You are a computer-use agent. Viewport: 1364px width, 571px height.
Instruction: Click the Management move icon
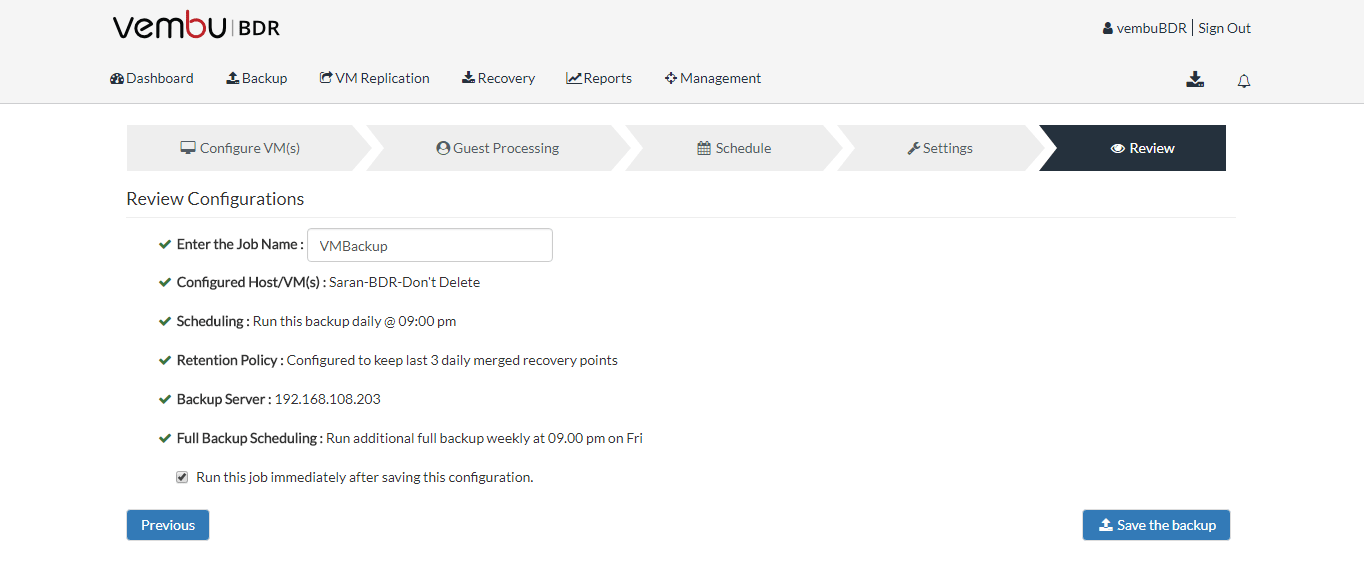click(x=671, y=78)
